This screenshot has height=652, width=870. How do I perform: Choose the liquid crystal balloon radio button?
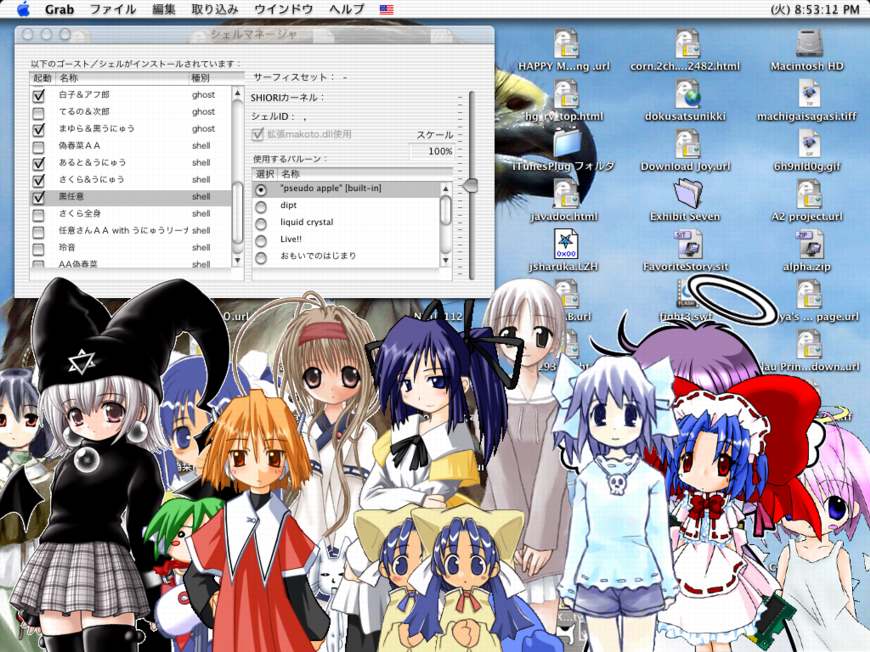coord(260,224)
